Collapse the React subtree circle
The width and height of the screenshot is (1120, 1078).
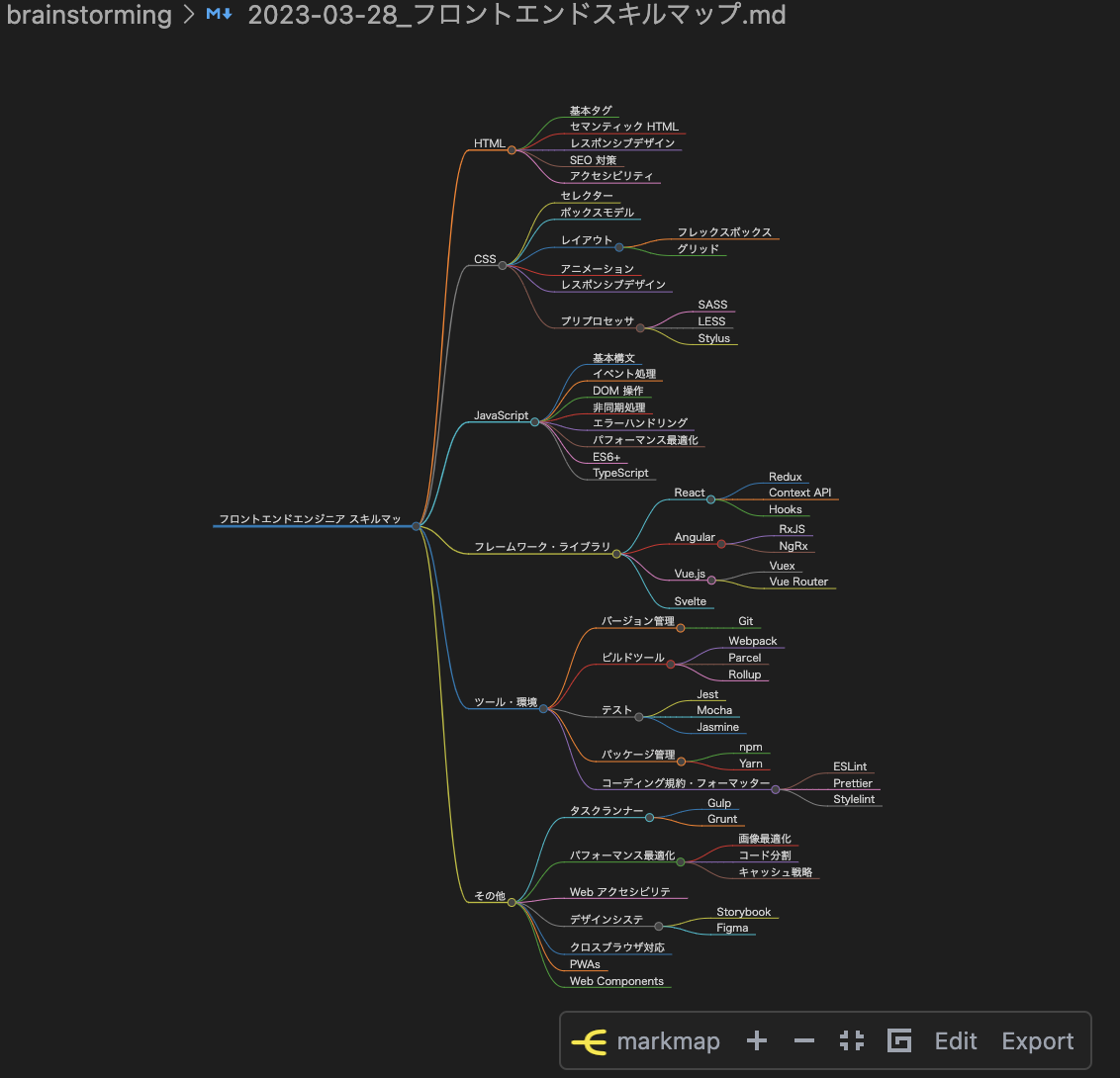[x=709, y=497]
